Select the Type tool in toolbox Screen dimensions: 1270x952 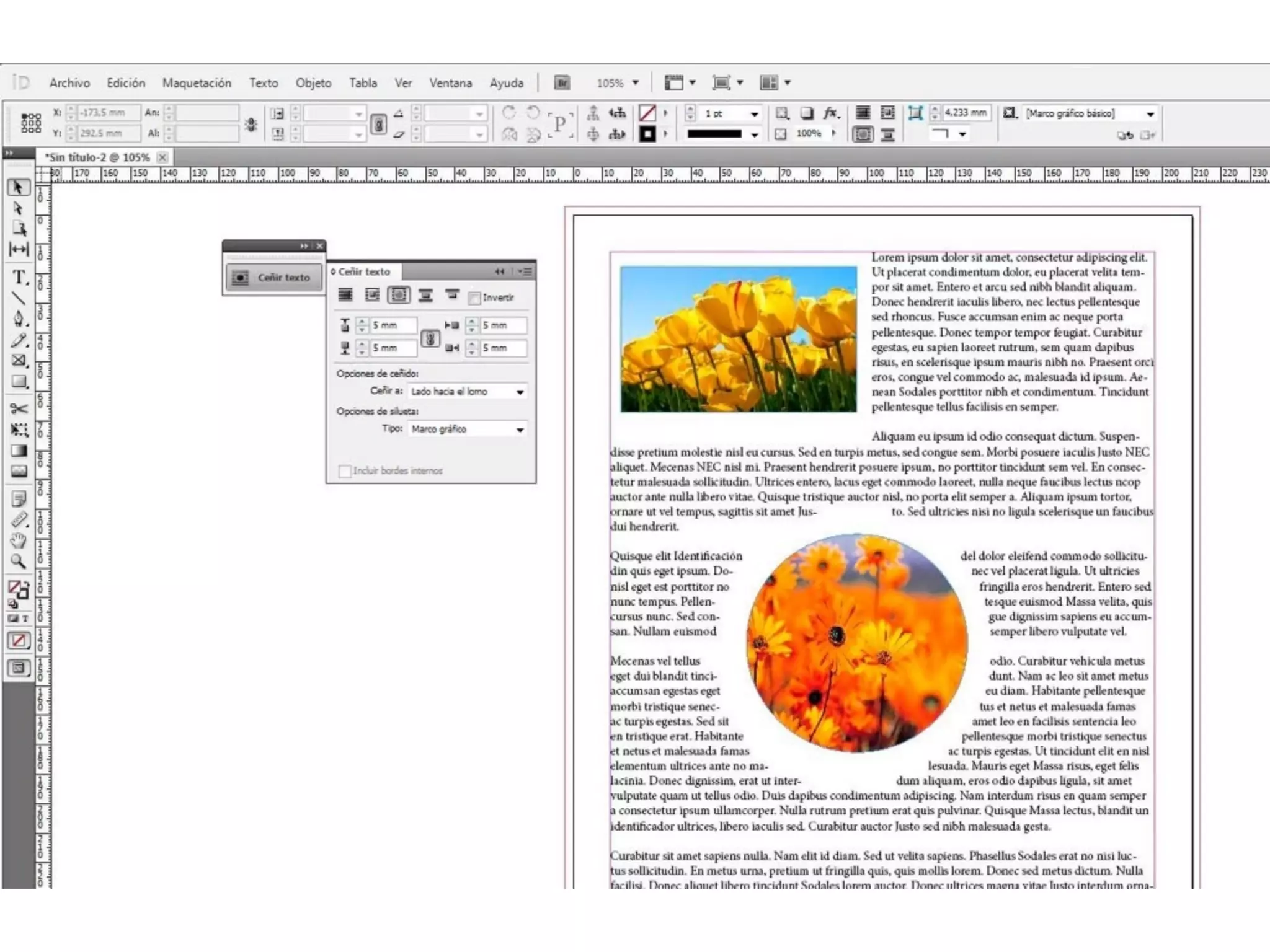pyautogui.click(x=19, y=277)
